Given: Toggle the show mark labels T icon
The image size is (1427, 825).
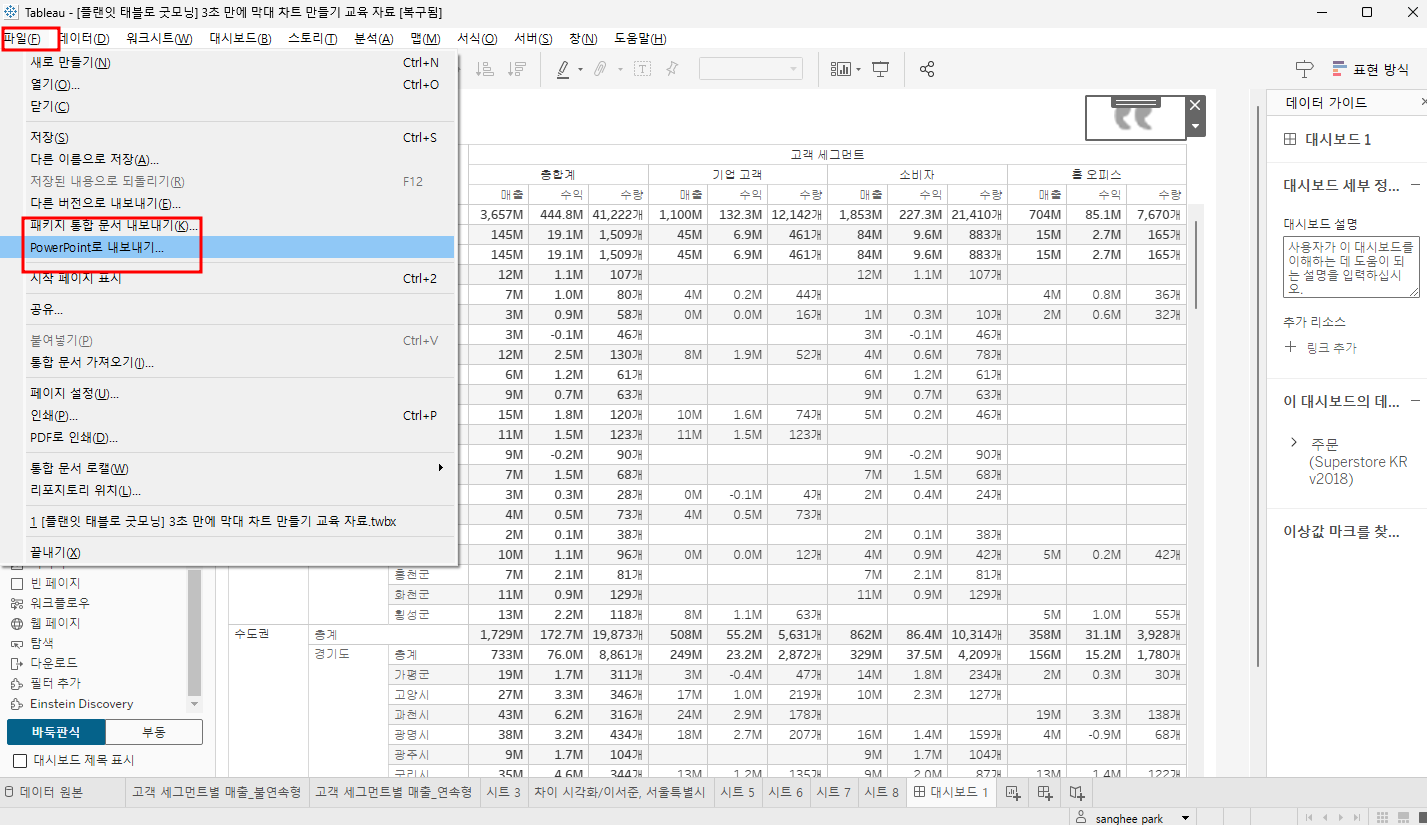Looking at the screenshot, I should [641, 69].
